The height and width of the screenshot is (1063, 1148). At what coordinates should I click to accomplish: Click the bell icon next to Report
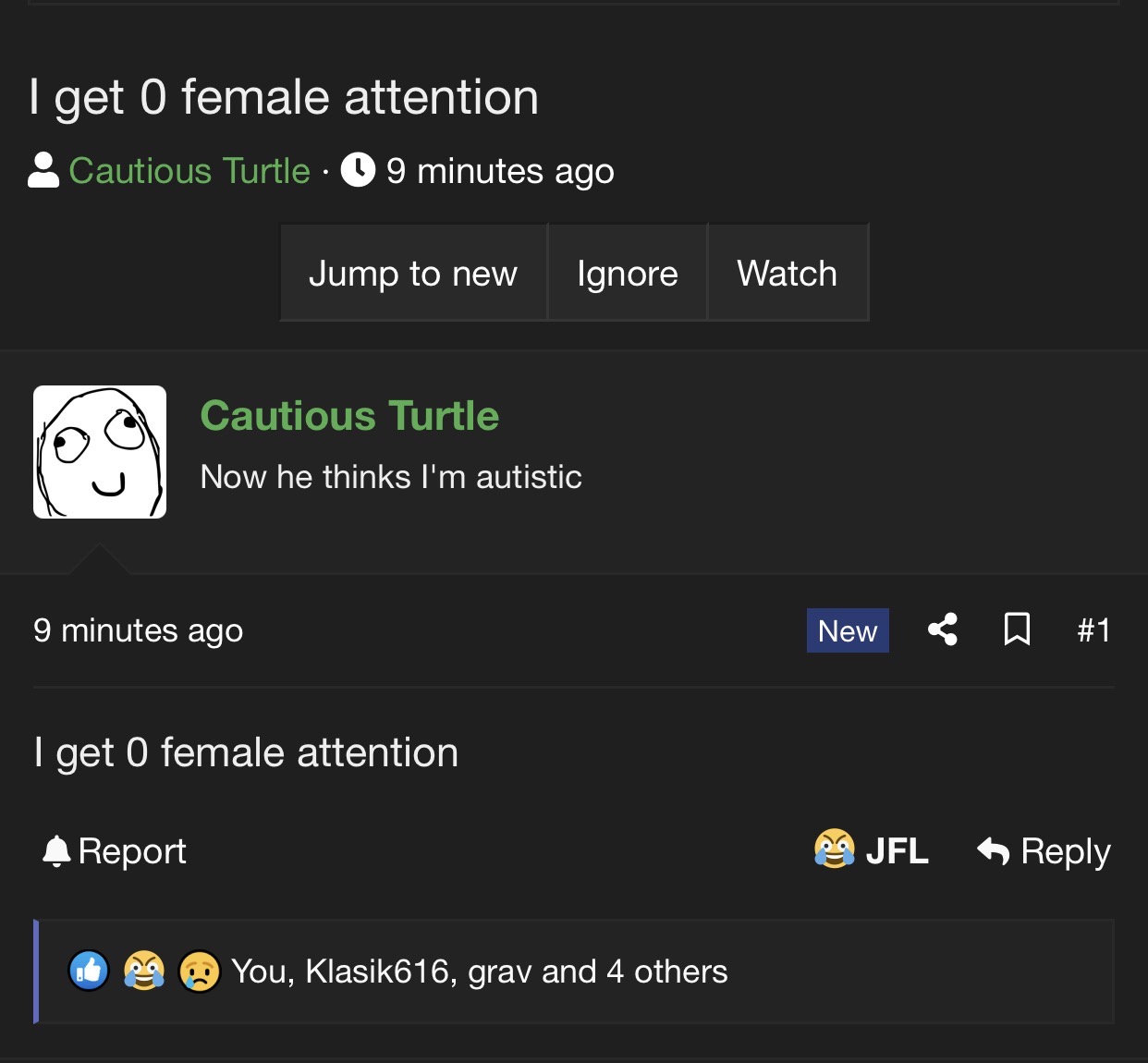point(56,850)
